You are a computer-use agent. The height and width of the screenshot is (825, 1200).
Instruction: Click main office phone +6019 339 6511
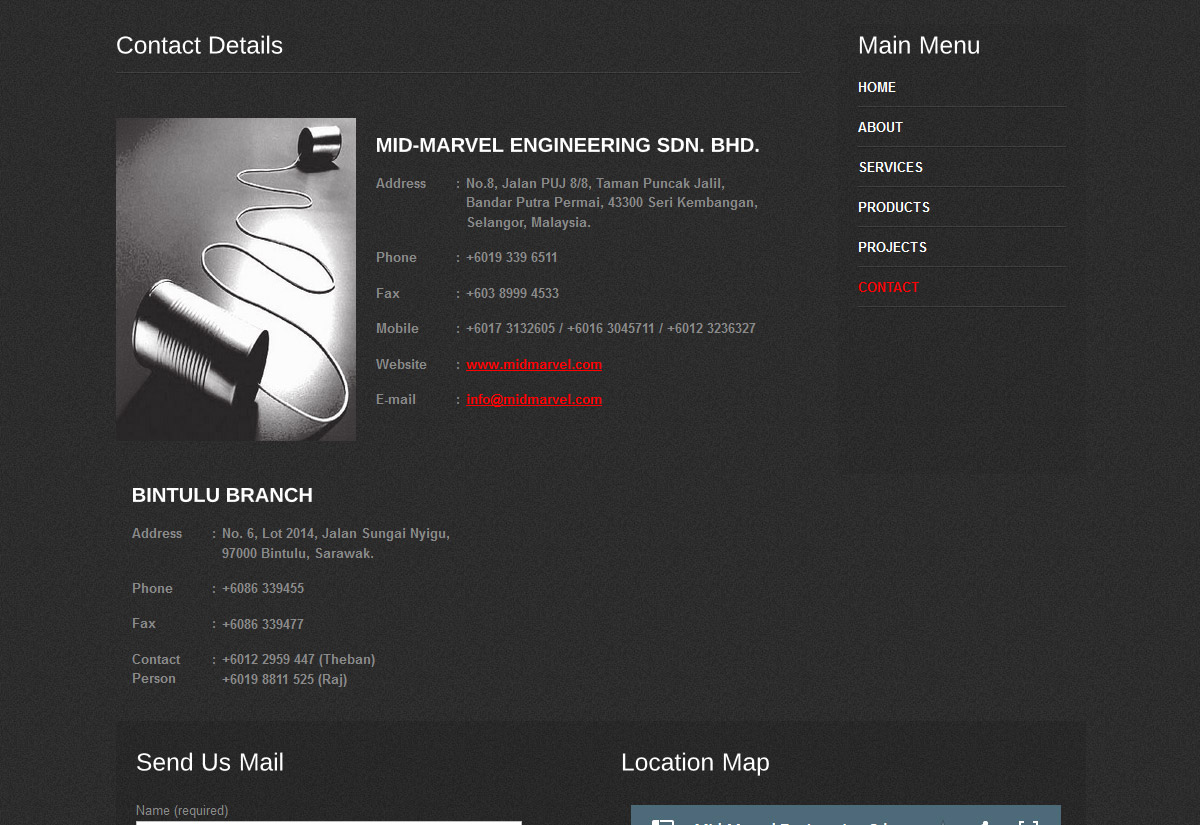pos(512,258)
